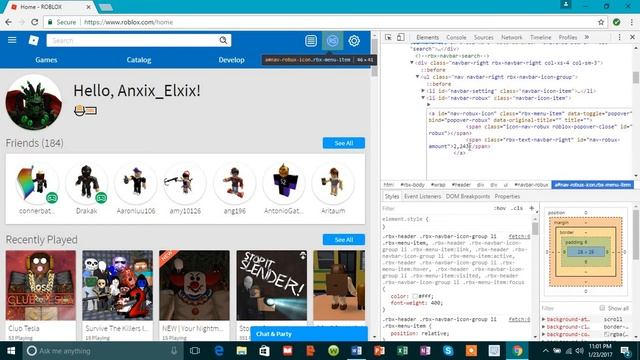640x360 pixels.
Task: Switch to the Console tab
Action: click(x=456, y=37)
